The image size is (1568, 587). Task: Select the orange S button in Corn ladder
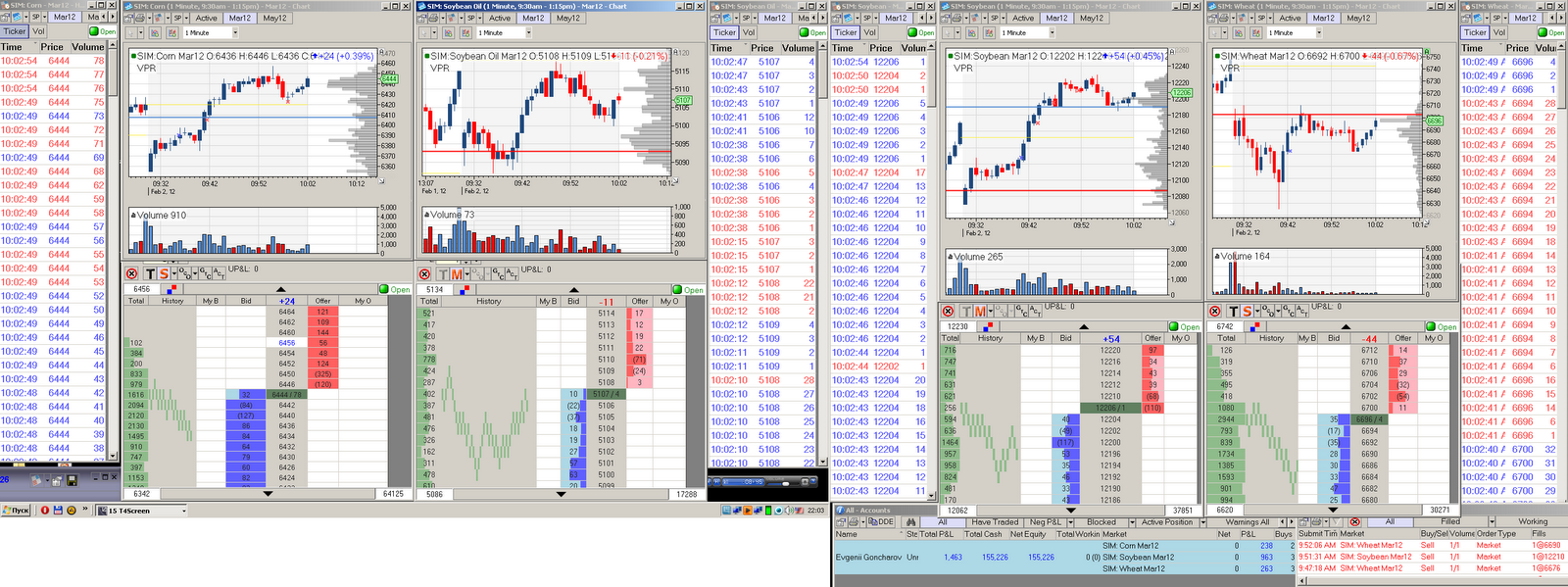(164, 273)
